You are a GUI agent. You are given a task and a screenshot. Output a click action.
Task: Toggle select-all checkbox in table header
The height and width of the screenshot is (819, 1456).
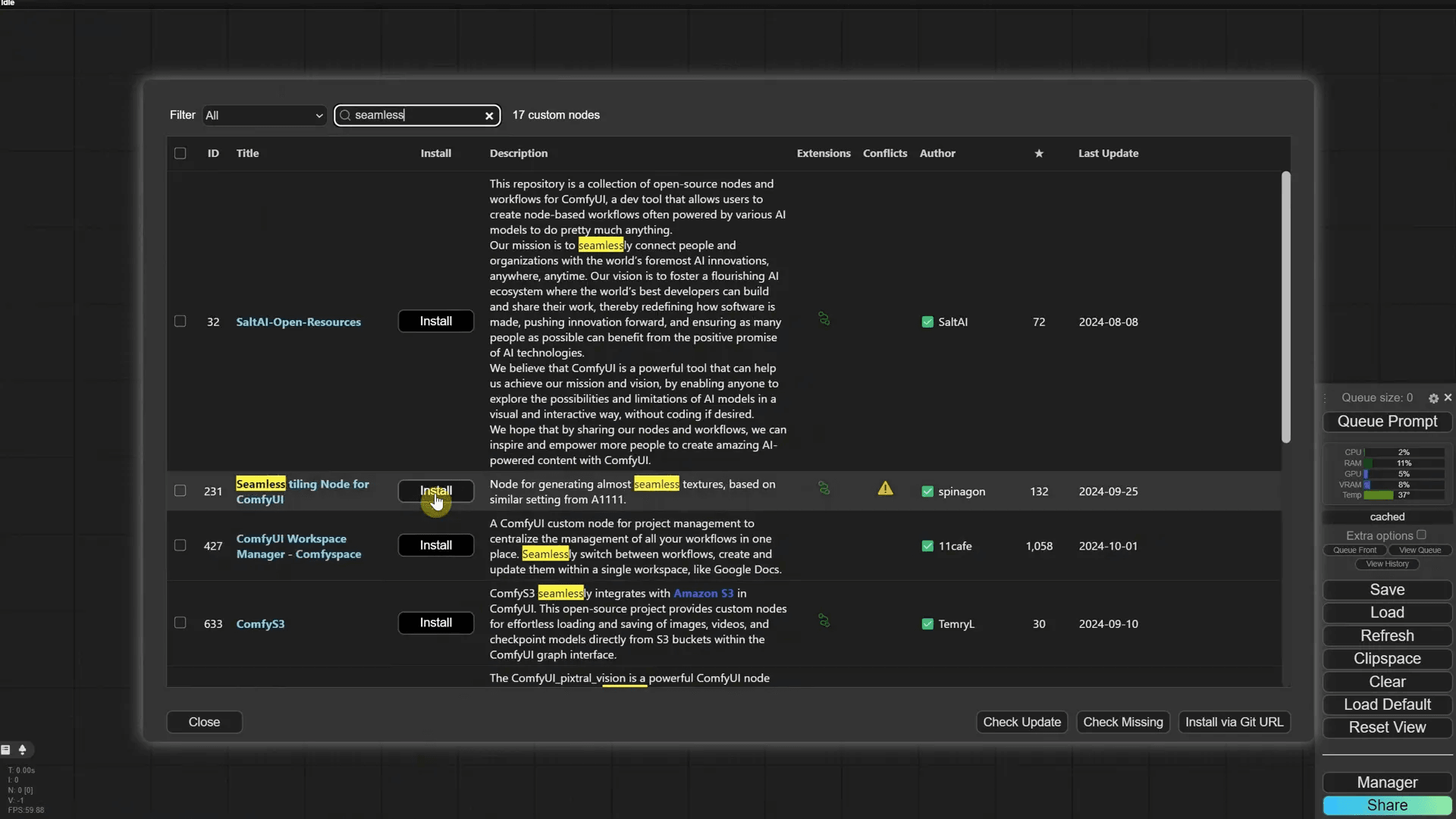pyautogui.click(x=180, y=153)
